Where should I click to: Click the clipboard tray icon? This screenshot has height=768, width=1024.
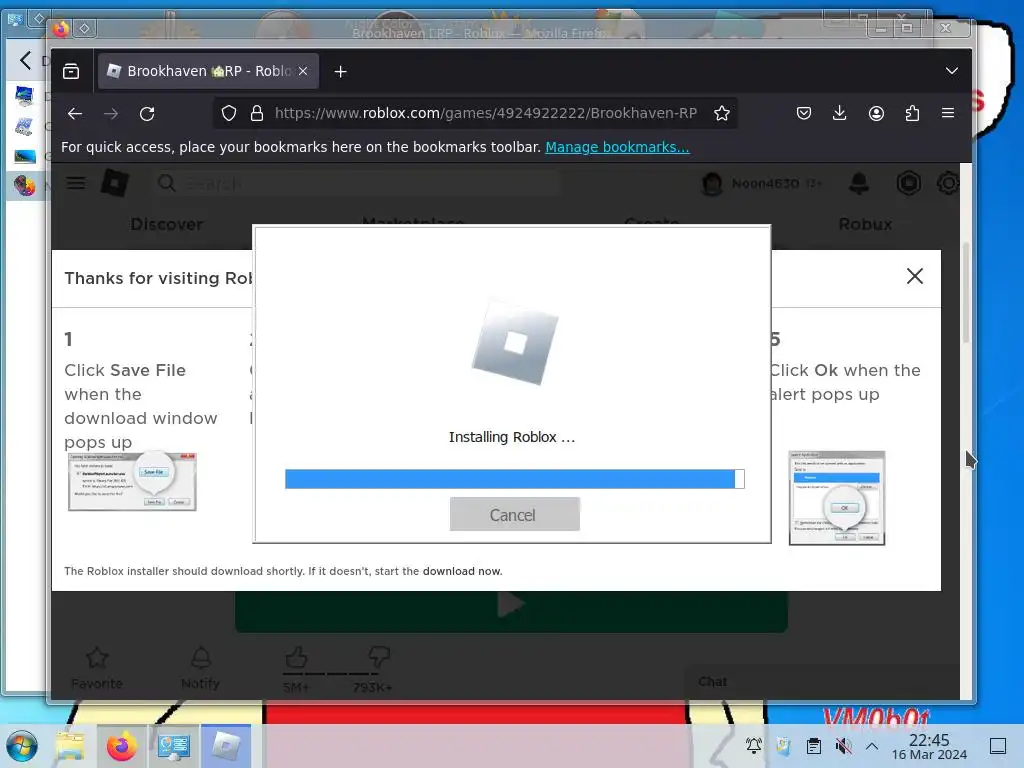pyautogui.click(x=814, y=746)
